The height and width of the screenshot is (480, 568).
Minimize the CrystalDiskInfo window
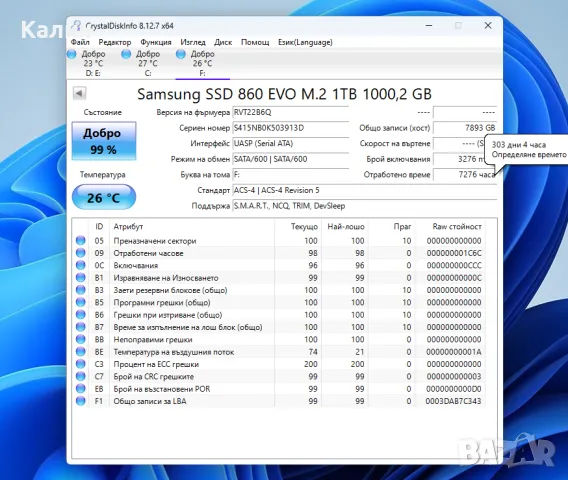tap(429, 26)
